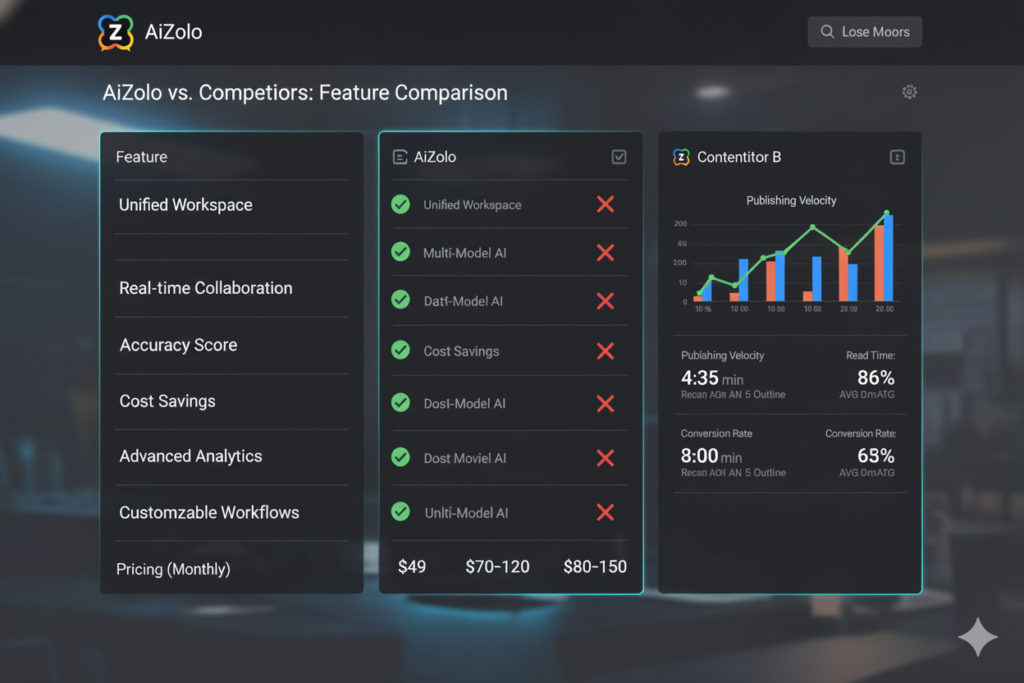This screenshot has width=1024, height=683.
Task: Toggle the red X next to Unlti-Model AI
Action: point(605,512)
